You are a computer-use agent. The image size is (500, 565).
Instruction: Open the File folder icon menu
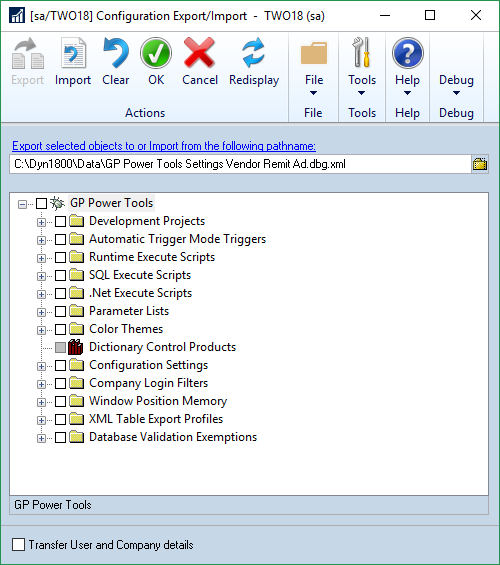(314, 53)
